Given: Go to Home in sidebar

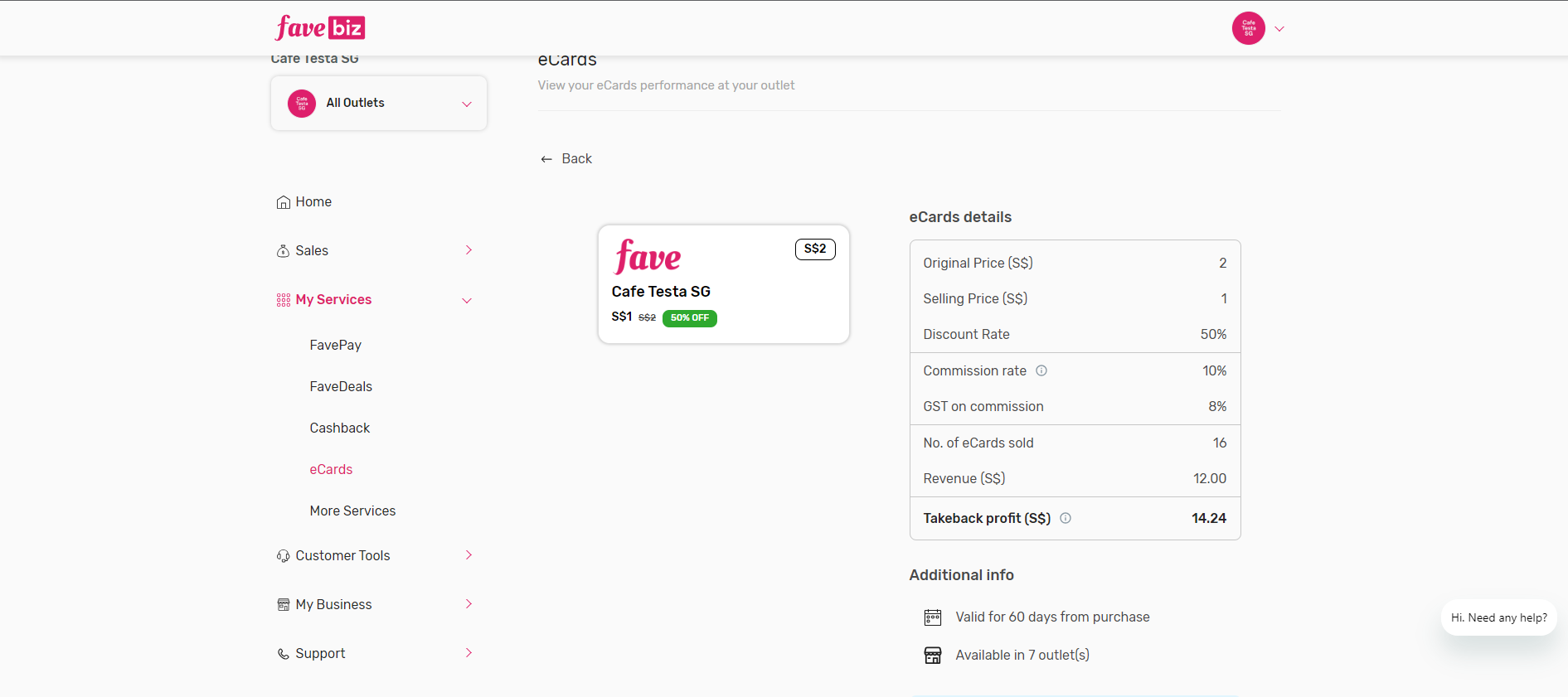Looking at the screenshot, I should pos(313,202).
